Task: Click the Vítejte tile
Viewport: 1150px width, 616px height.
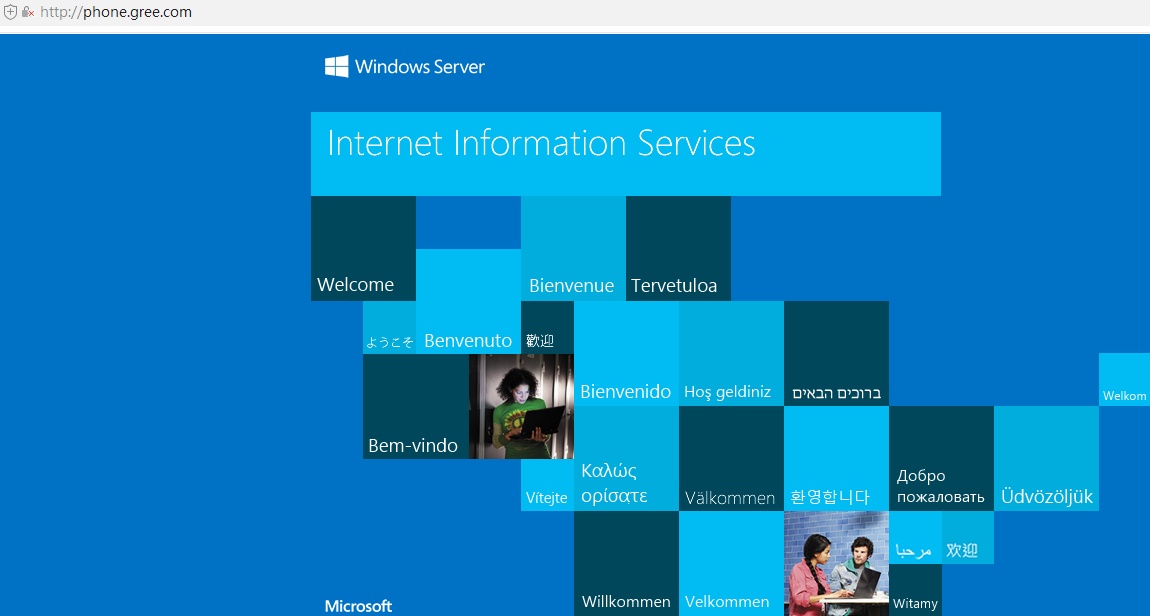Action: 547,485
